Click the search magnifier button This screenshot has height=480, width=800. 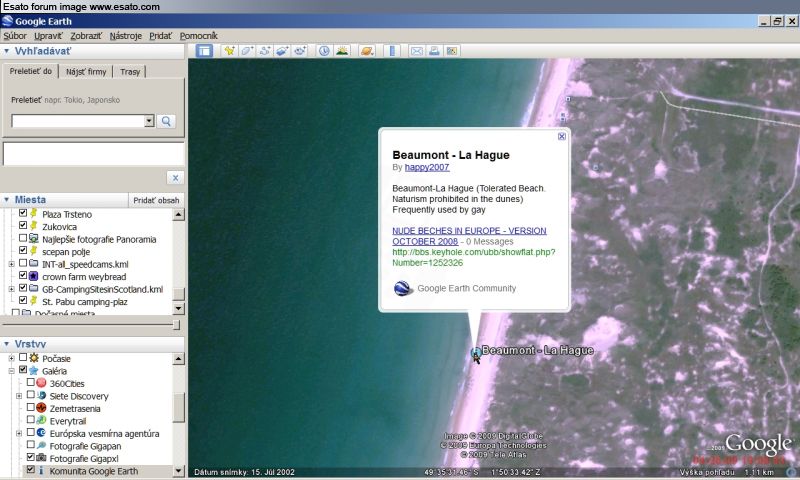(166, 121)
